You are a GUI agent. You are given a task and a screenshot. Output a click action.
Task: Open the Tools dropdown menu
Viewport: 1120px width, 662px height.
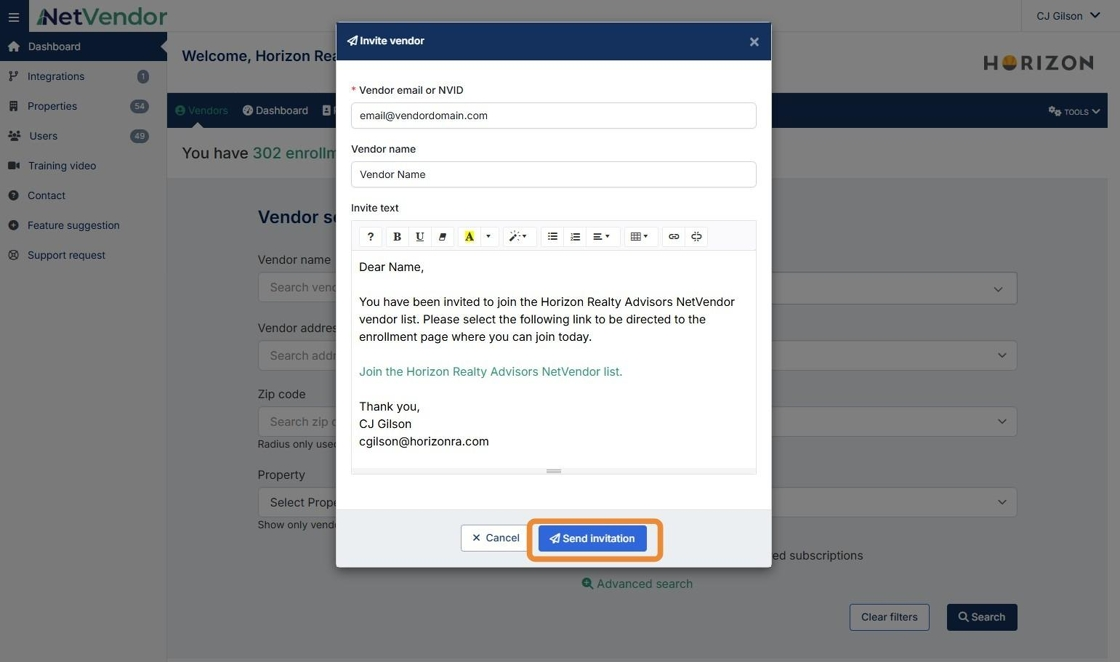1074,111
